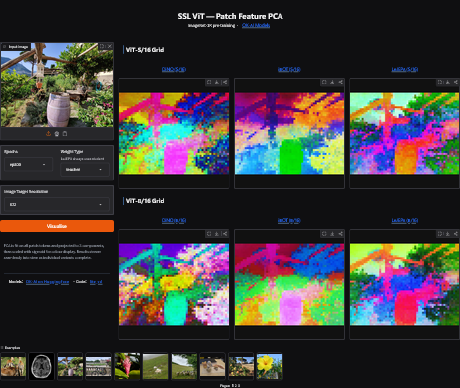Image resolution: width=460 pixels, height=388 pixels.
Task: Open the Weight Type dropdown
Action: click(x=85, y=169)
